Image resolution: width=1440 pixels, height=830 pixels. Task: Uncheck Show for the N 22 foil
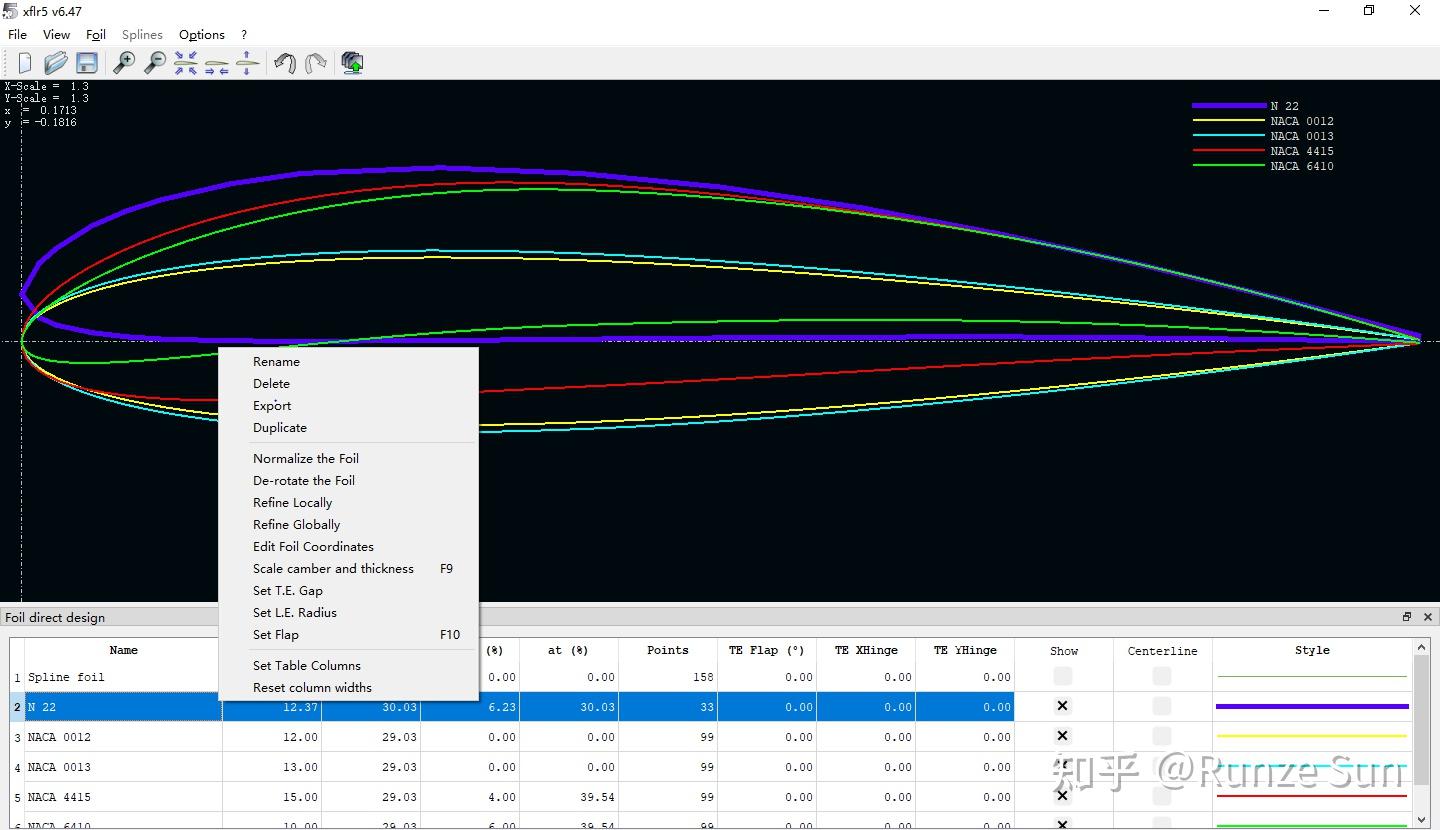pos(1063,706)
